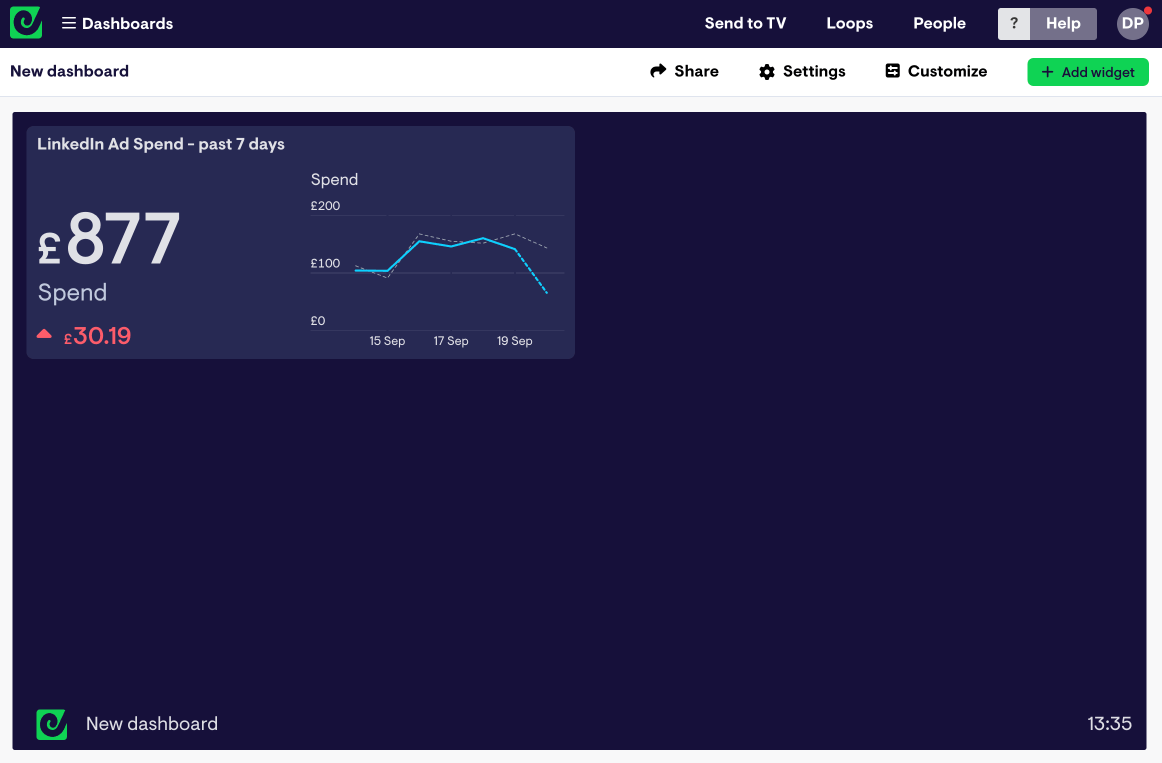Open the Help dropdown button
This screenshot has width=1162, height=763.
click(x=1063, y=23)
